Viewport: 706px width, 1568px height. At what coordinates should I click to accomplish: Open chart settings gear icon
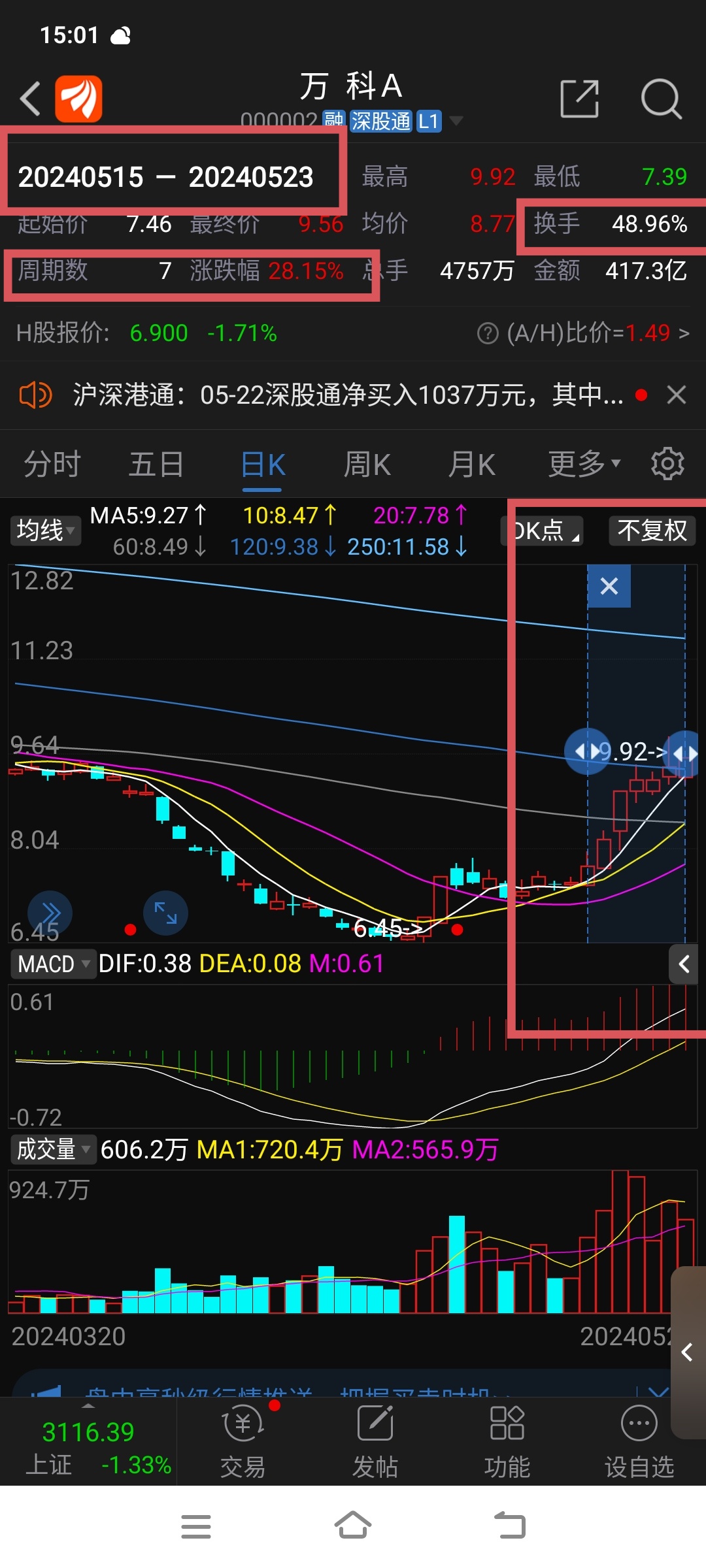point(667,464)
